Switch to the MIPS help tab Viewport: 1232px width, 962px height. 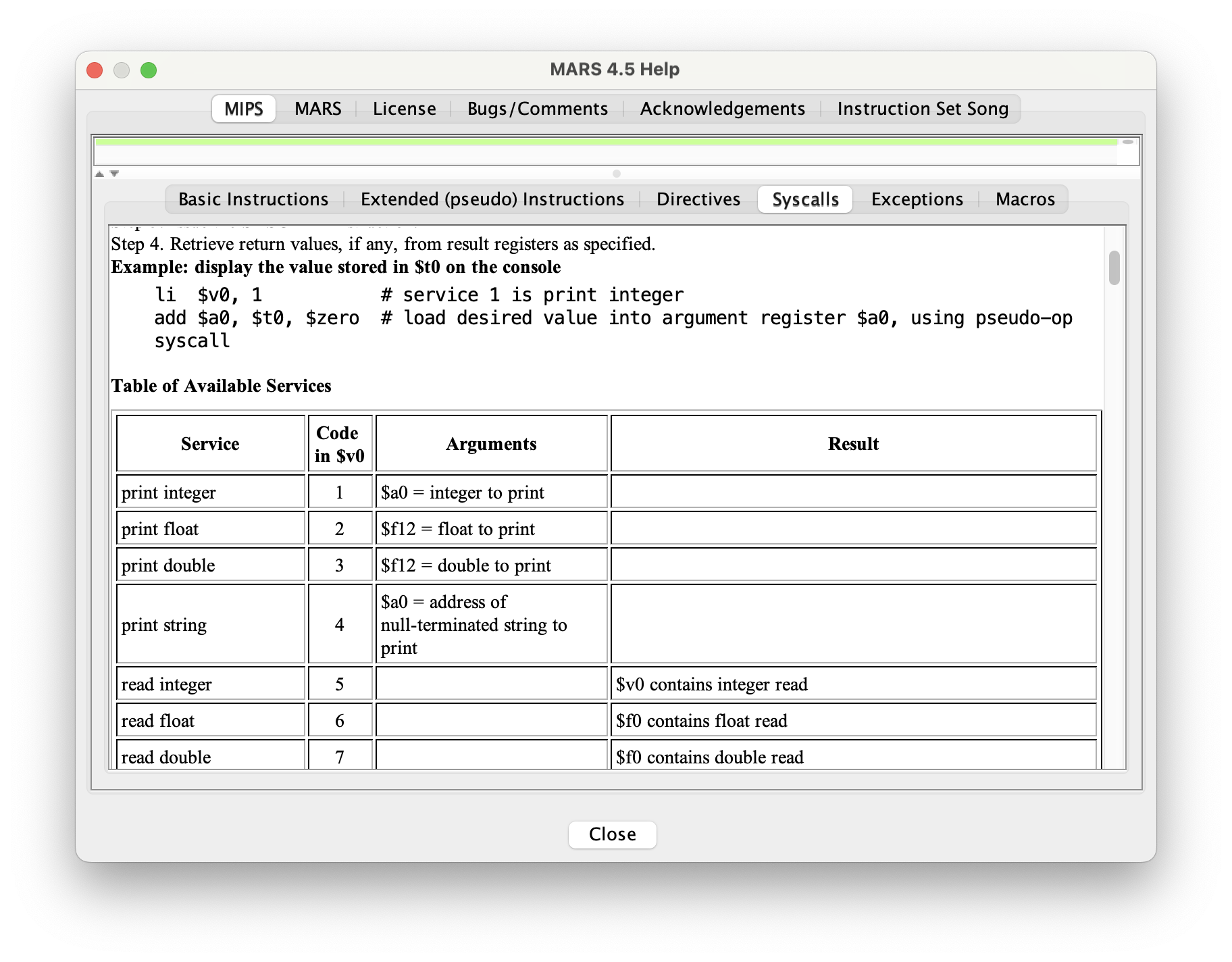(244, 109)
